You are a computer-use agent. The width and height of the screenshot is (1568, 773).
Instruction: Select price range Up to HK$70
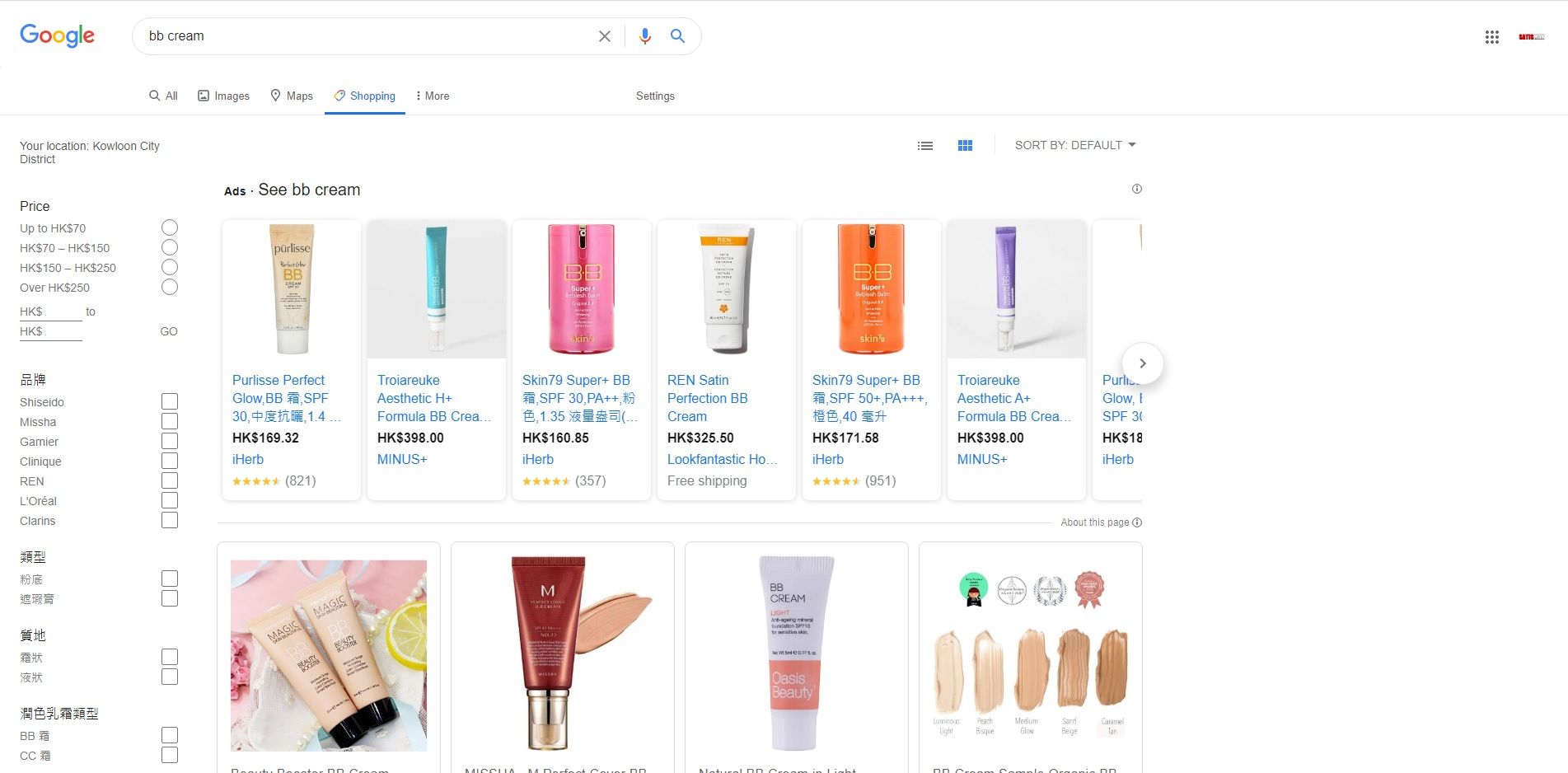click(x=170, y=227)
